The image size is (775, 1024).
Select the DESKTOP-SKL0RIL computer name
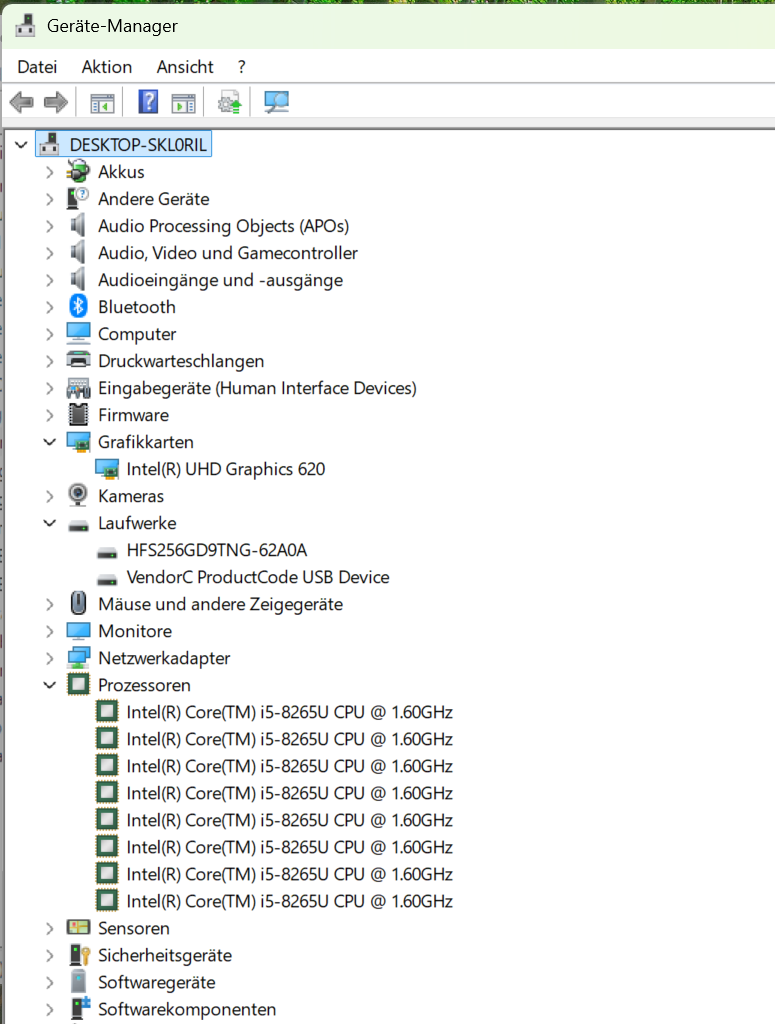138,144
